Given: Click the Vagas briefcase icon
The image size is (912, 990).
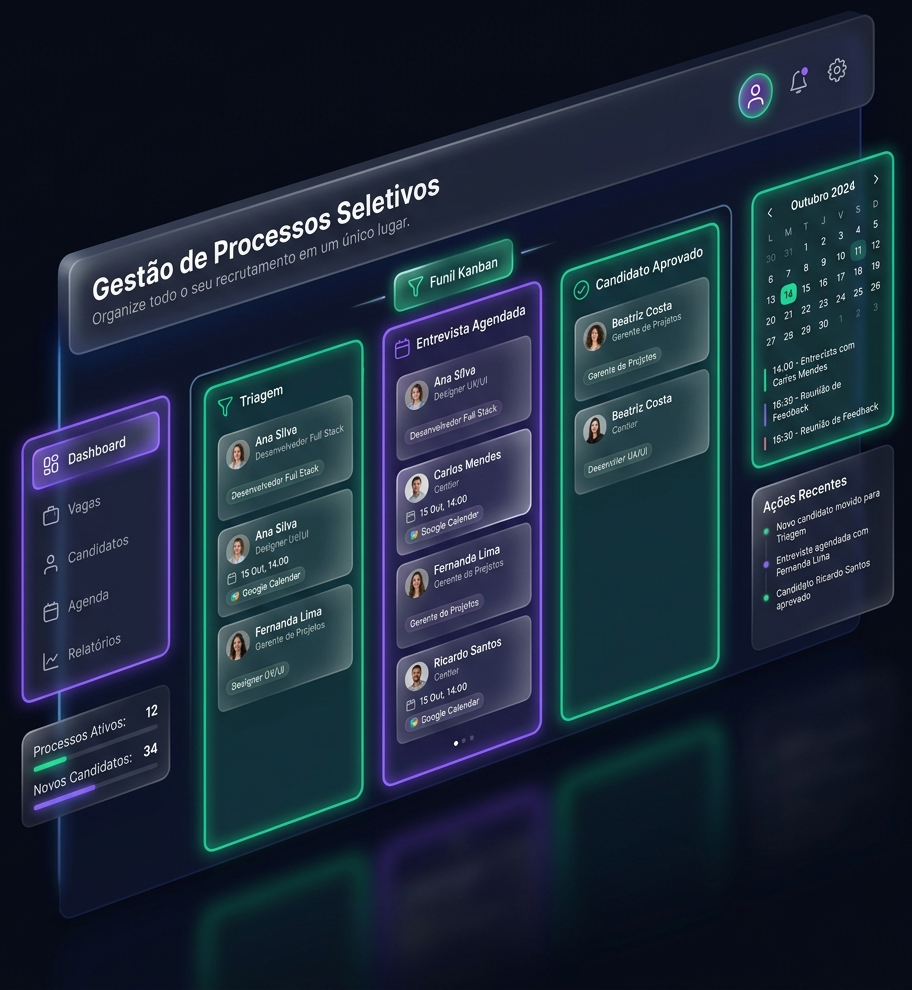Looking at the screenshot, I should click(51, 515).
